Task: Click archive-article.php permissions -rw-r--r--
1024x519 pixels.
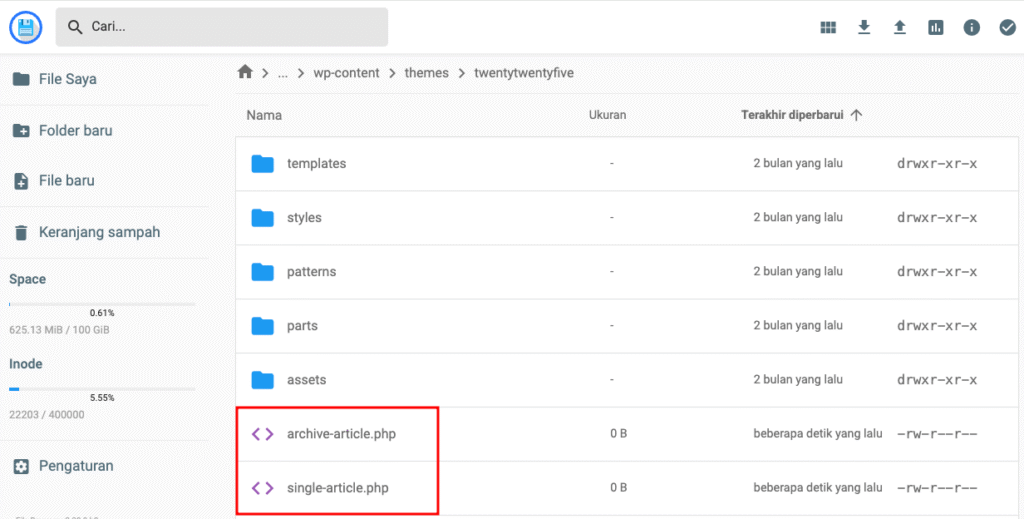Action: [937, 434]
